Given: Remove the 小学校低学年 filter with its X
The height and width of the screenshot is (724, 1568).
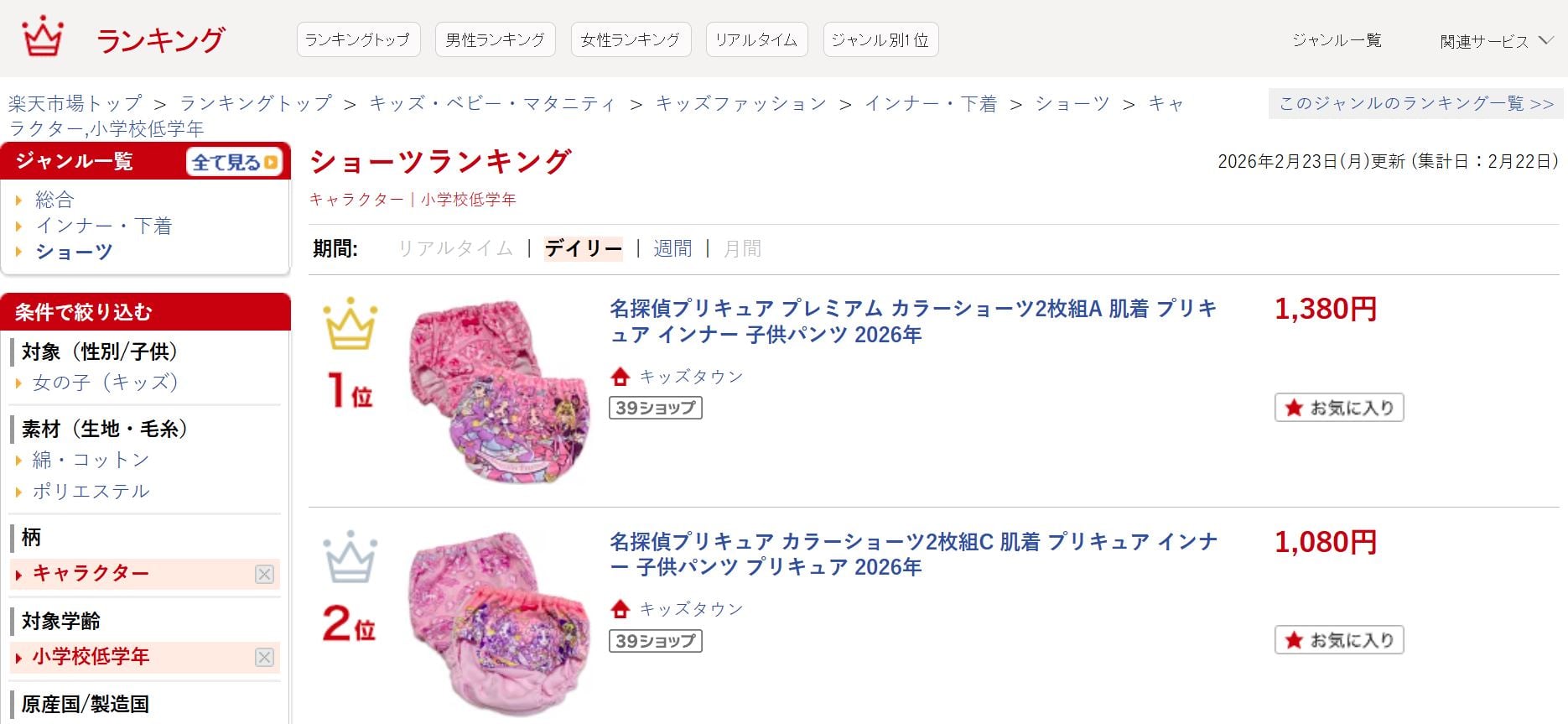Looking at the screenshot, I should tap(264, 657).
